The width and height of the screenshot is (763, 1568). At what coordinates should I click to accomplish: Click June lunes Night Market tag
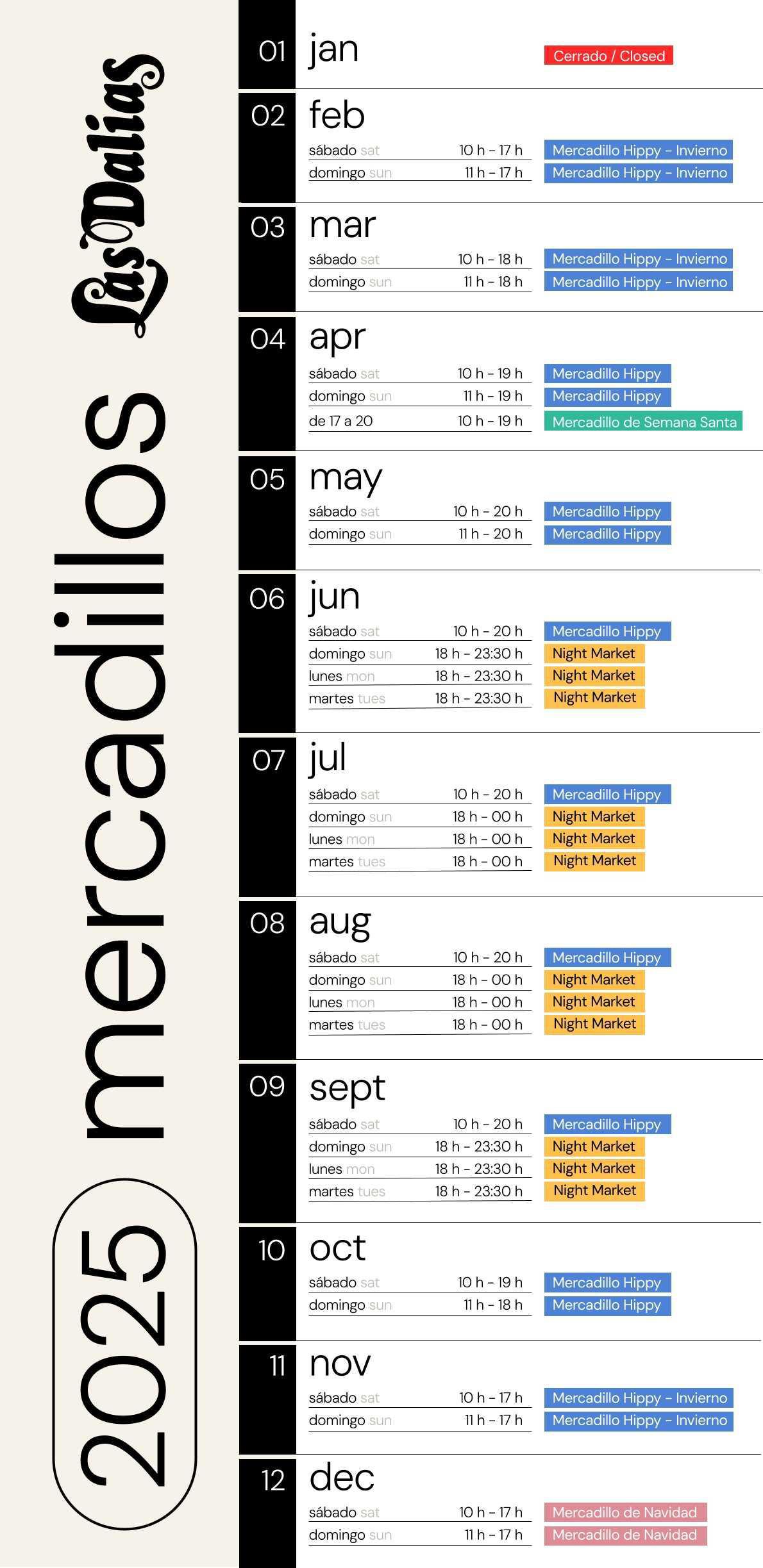point(594,675)
